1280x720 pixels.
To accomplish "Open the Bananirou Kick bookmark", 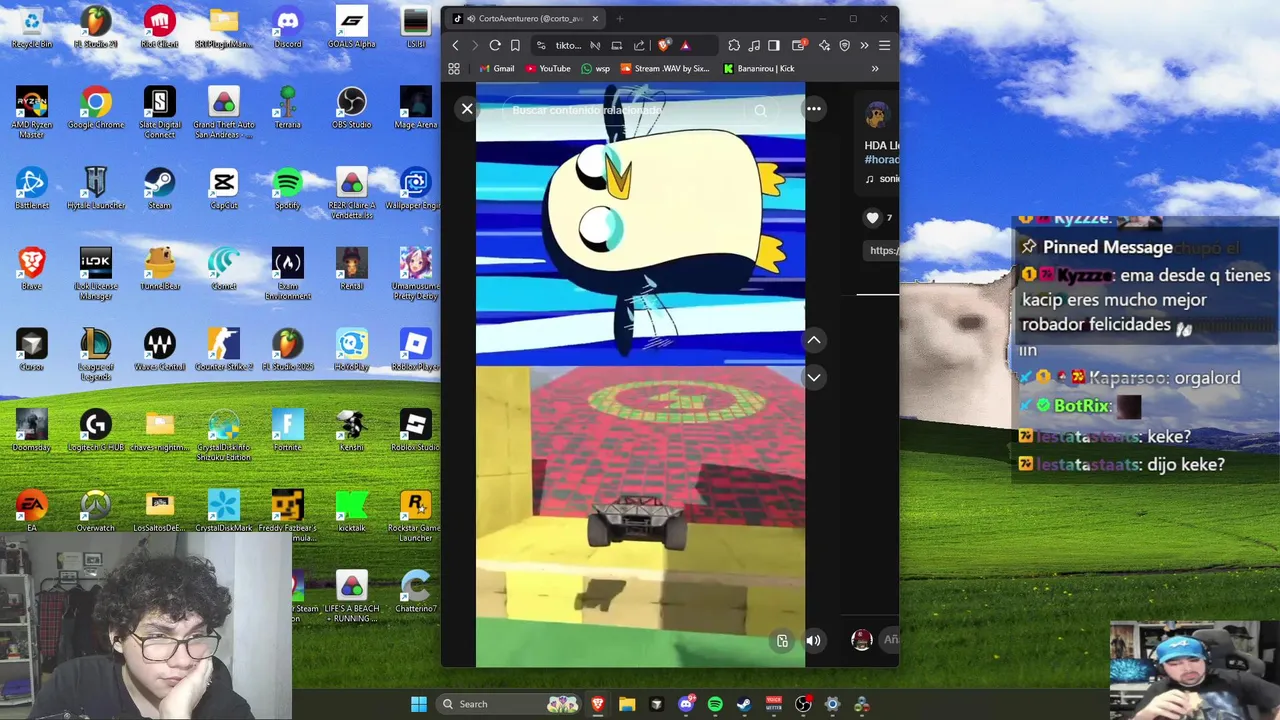I will (x=759, y=69).
